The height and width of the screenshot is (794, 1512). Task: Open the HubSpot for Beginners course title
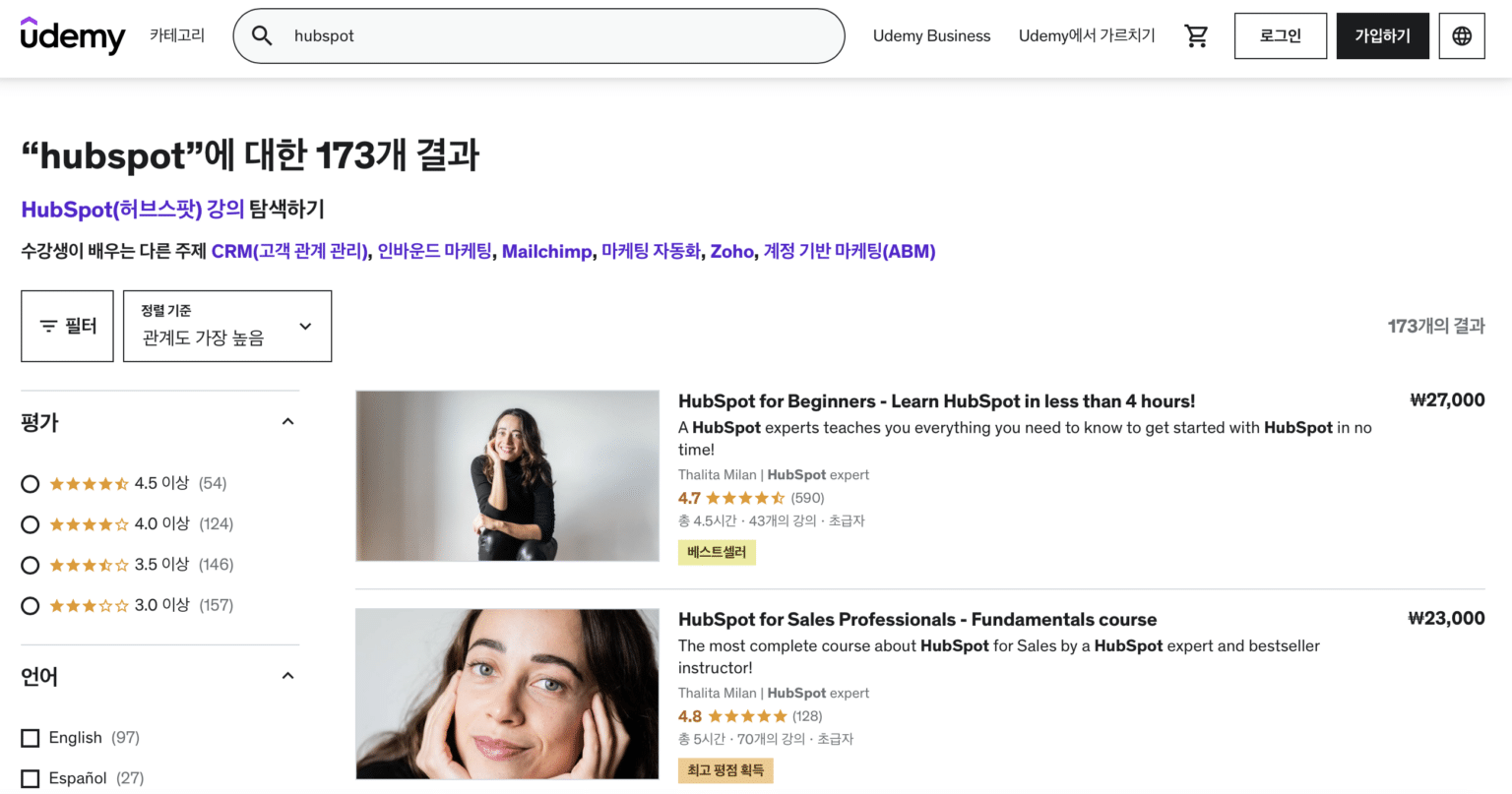coord(937,401)
